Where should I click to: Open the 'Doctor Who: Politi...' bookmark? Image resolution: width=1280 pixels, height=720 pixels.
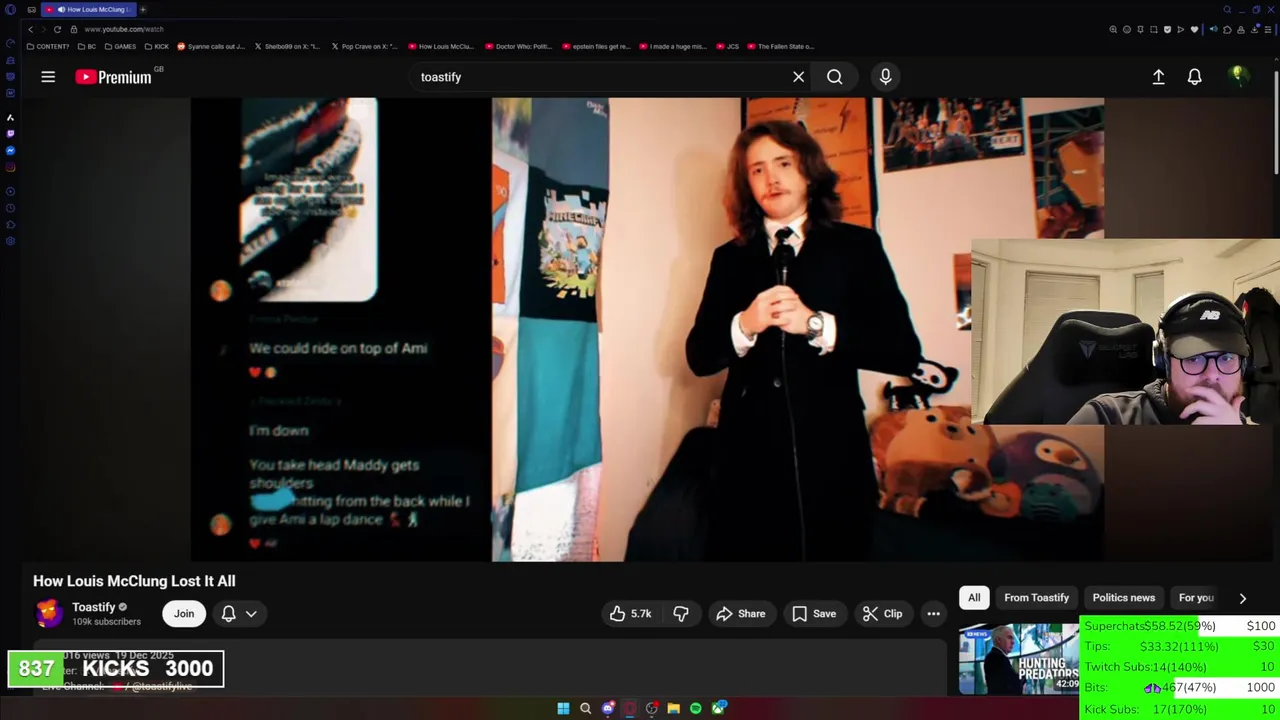(518, 46)
